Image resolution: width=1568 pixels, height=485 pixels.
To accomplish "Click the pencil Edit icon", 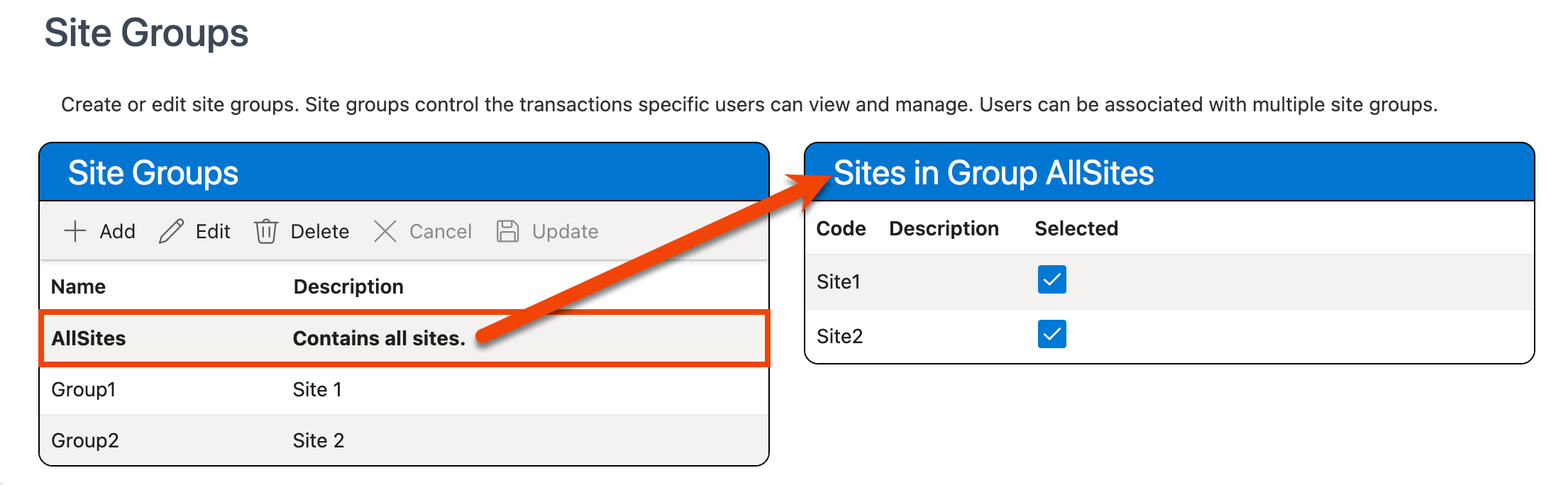I will pyautogui.click(x=171, y=231).
